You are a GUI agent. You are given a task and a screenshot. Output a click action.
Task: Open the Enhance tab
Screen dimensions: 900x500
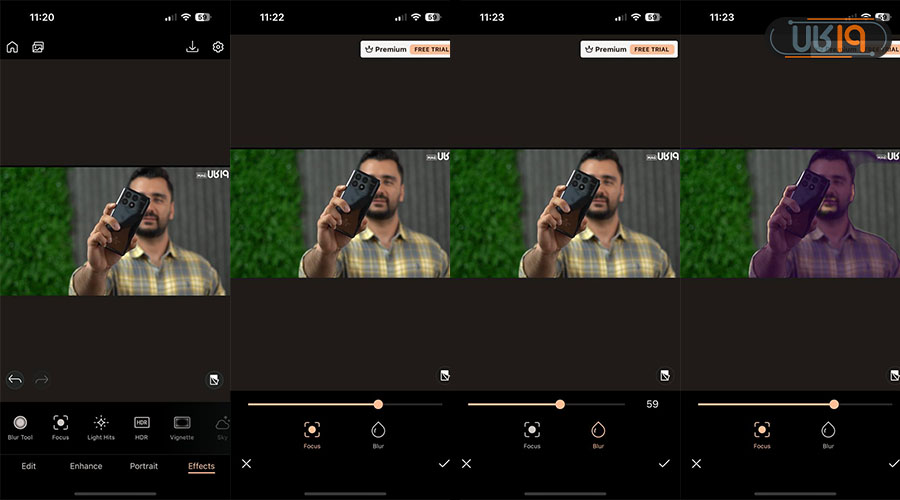click(86, 466)
